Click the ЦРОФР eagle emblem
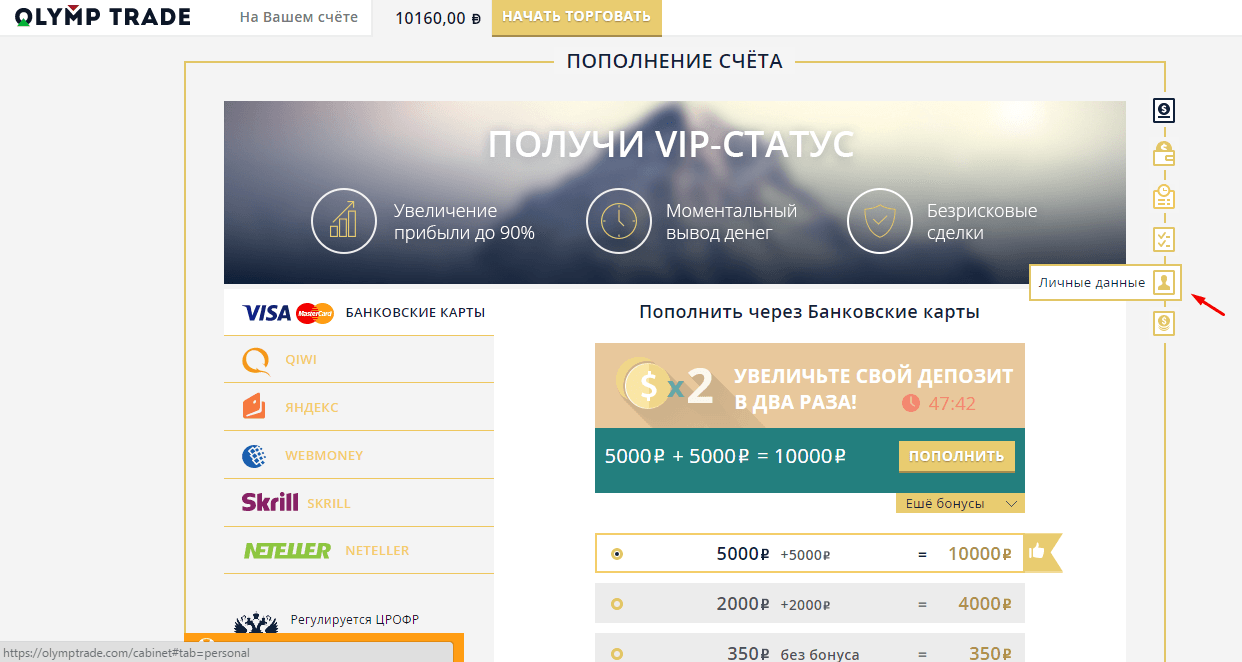Image resolution: width=1242 pixels, height=662 pixels. 256,623
